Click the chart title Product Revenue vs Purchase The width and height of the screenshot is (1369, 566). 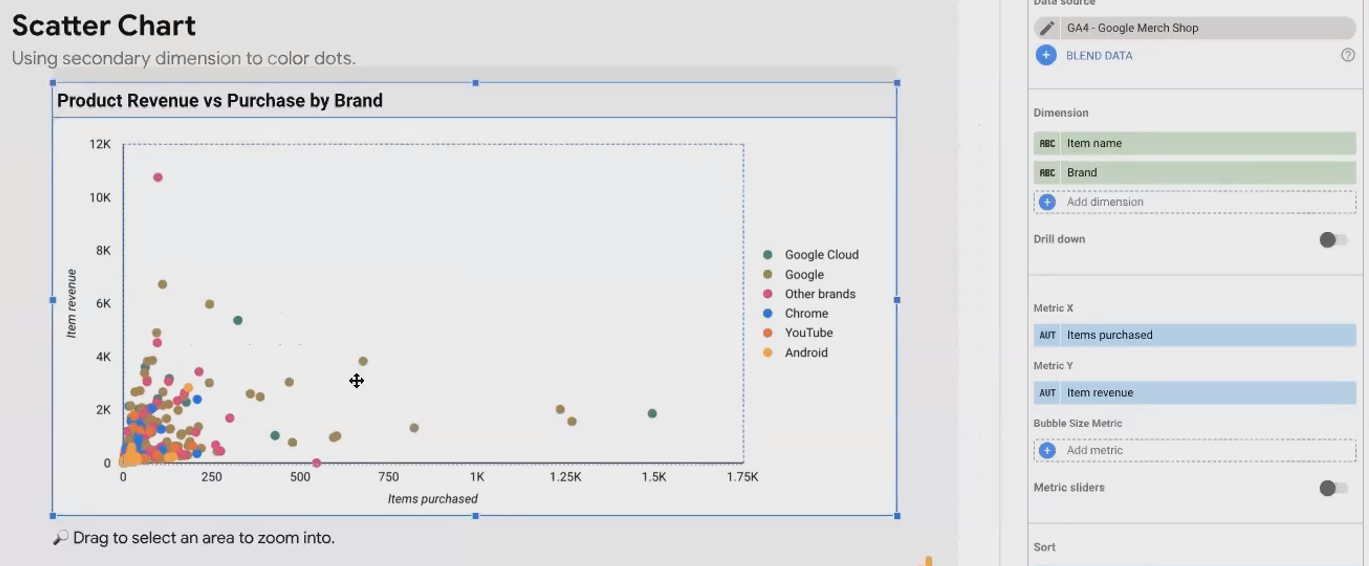click(220, 101)
